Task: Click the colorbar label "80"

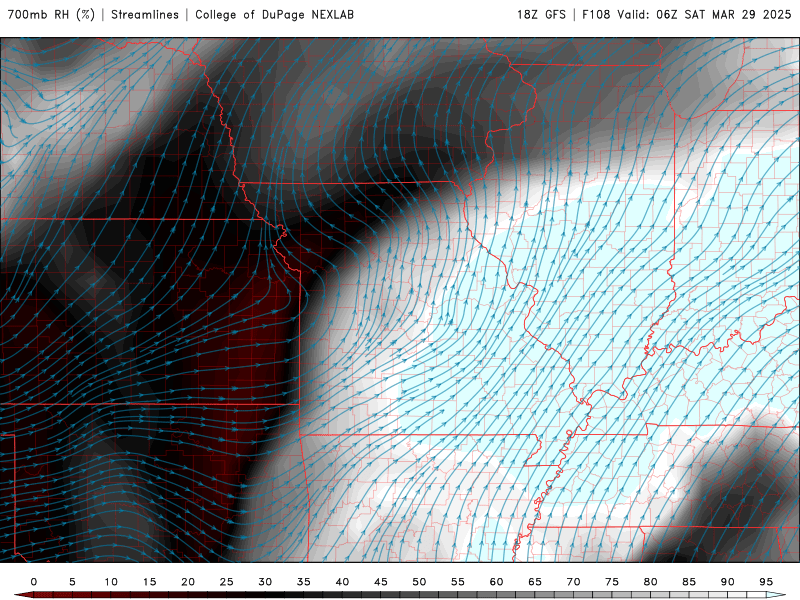Action: (x=650, y=582)
